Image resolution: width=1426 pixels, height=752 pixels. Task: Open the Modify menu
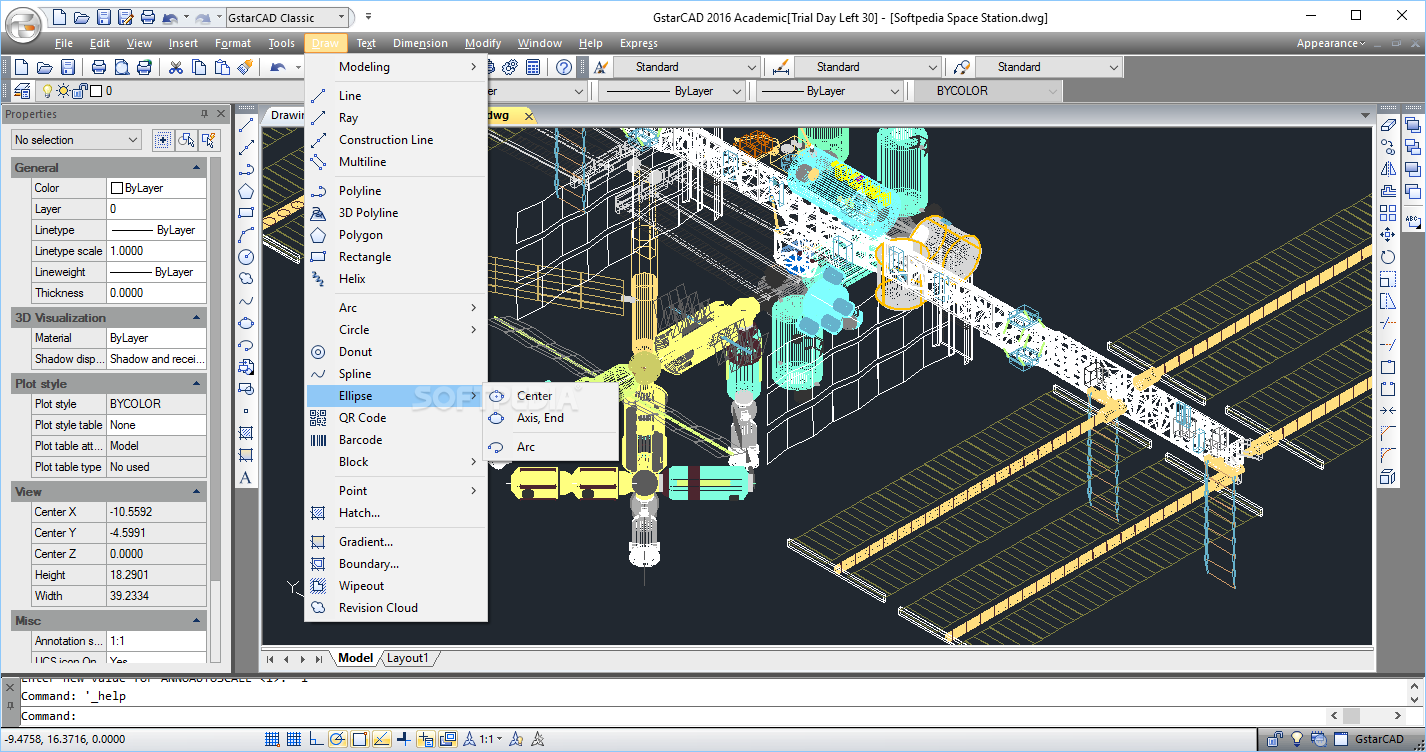(x=483, y=43)
